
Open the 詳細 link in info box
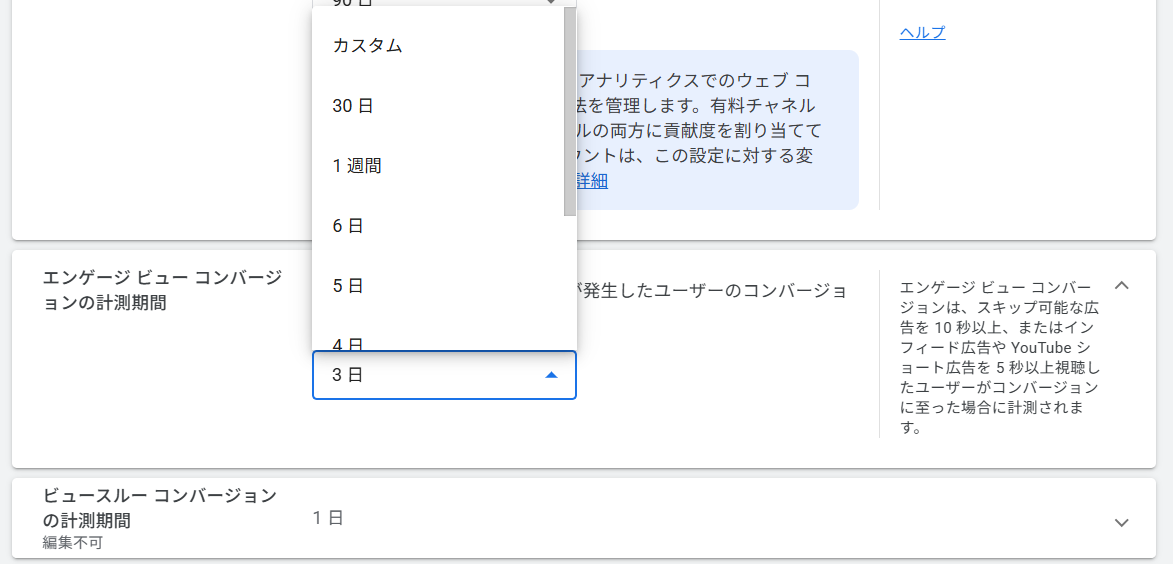point(592,181)
